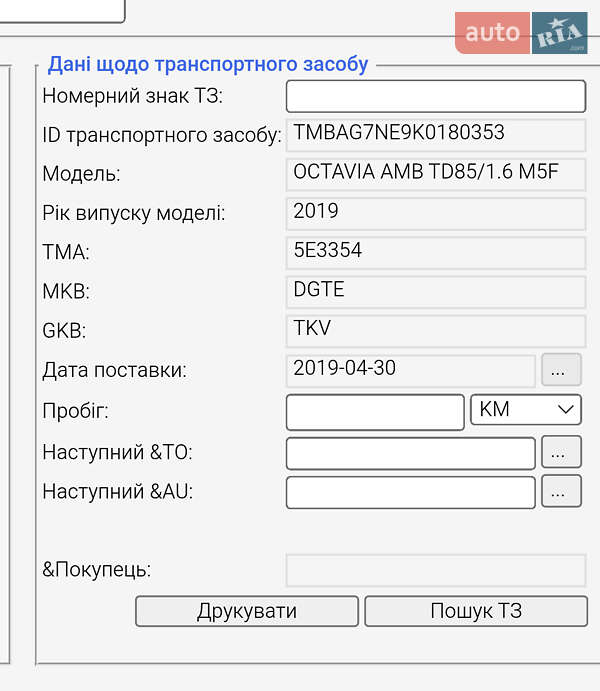This screenshot has width=600, height=691.
Task: Click the Друкувати button
Action: (247, 611)
